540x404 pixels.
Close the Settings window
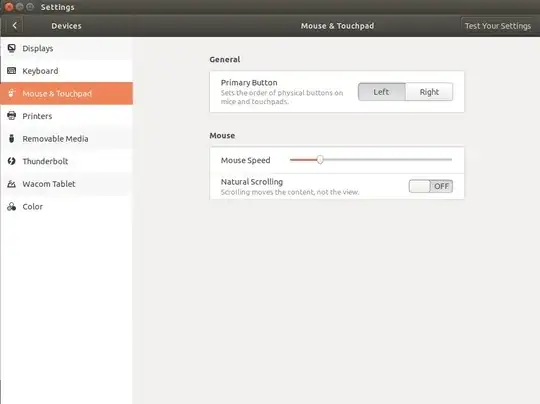pos(9,7)
